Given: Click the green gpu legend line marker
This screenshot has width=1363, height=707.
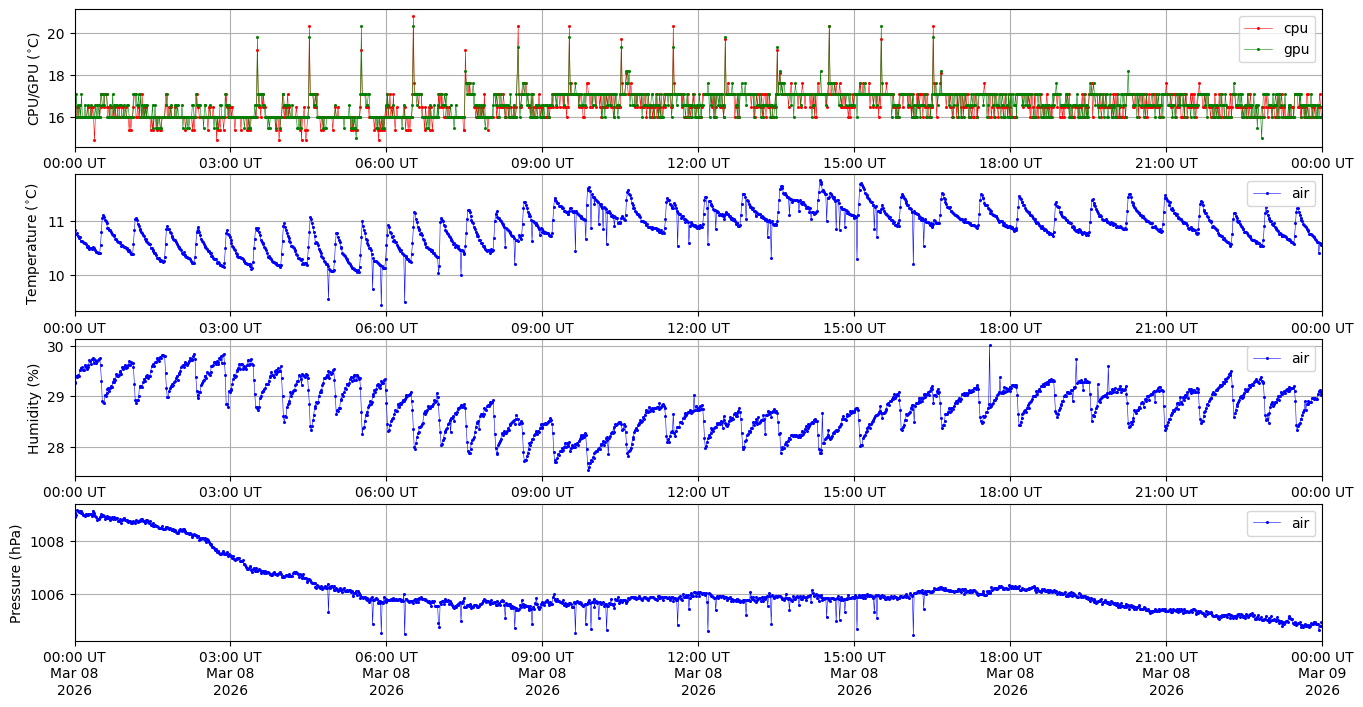Looking at the screenshot, I should click(1260, 49).
